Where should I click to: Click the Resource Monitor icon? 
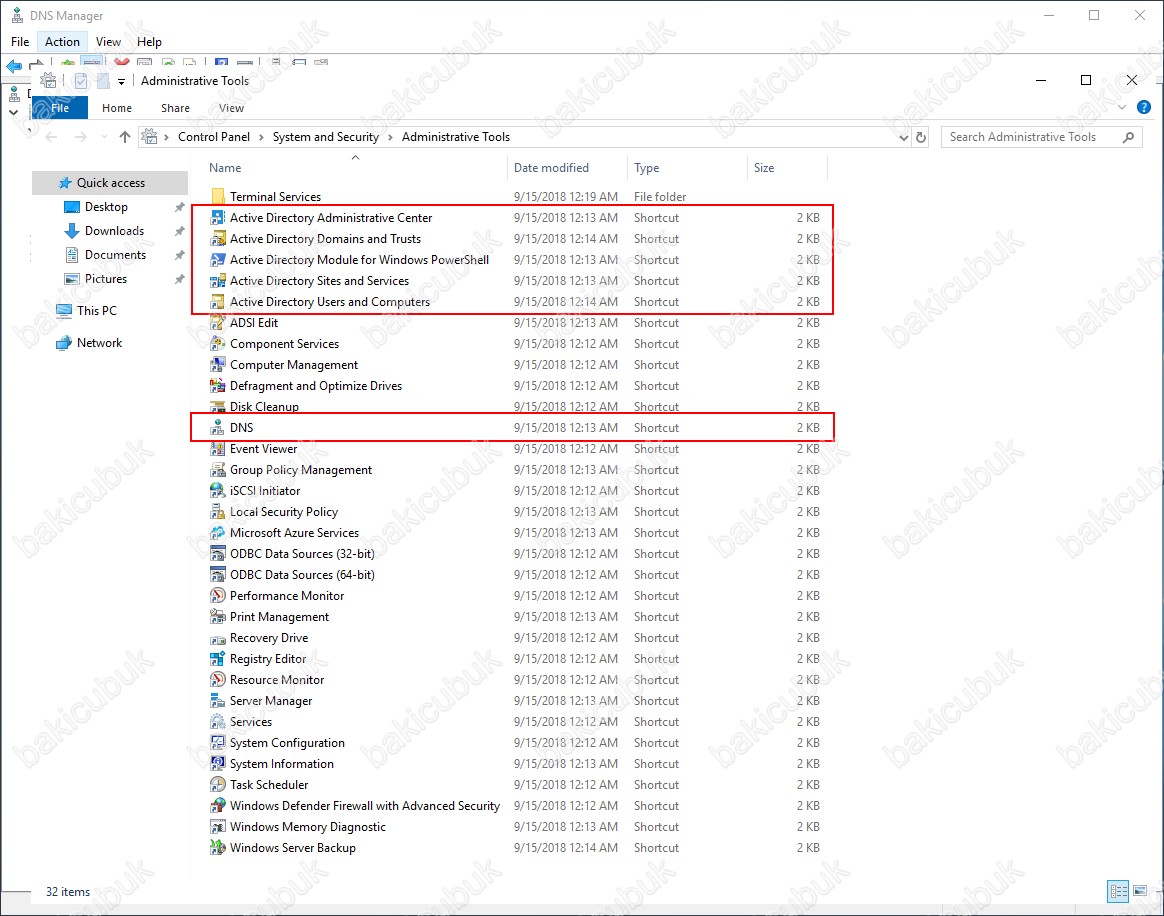(x=218, y=680)
